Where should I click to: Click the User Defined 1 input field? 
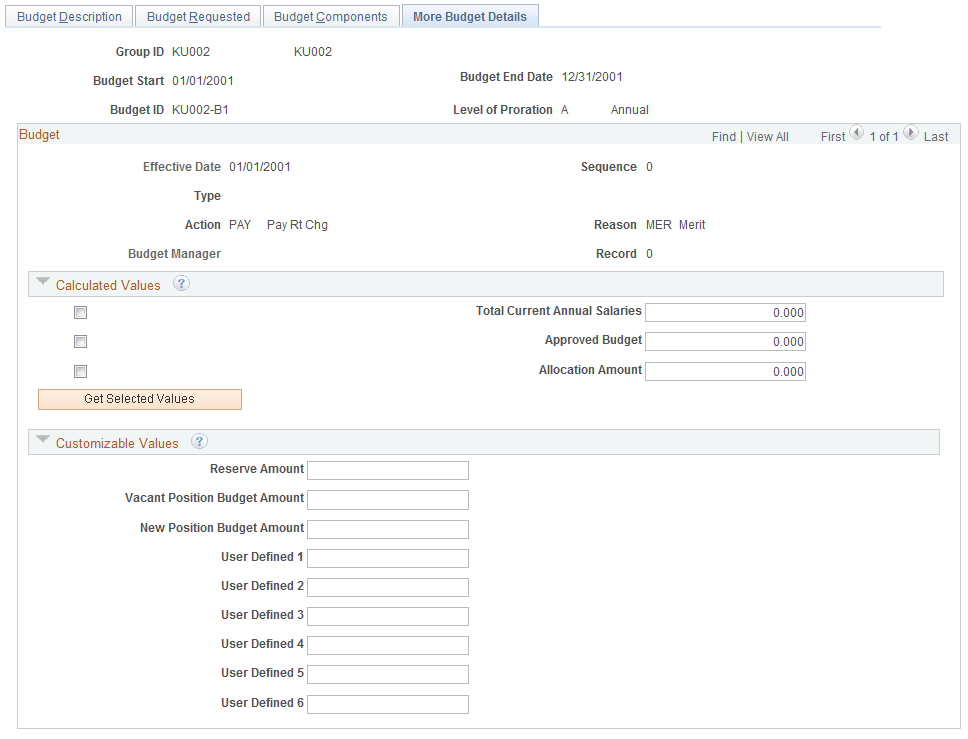388,557
